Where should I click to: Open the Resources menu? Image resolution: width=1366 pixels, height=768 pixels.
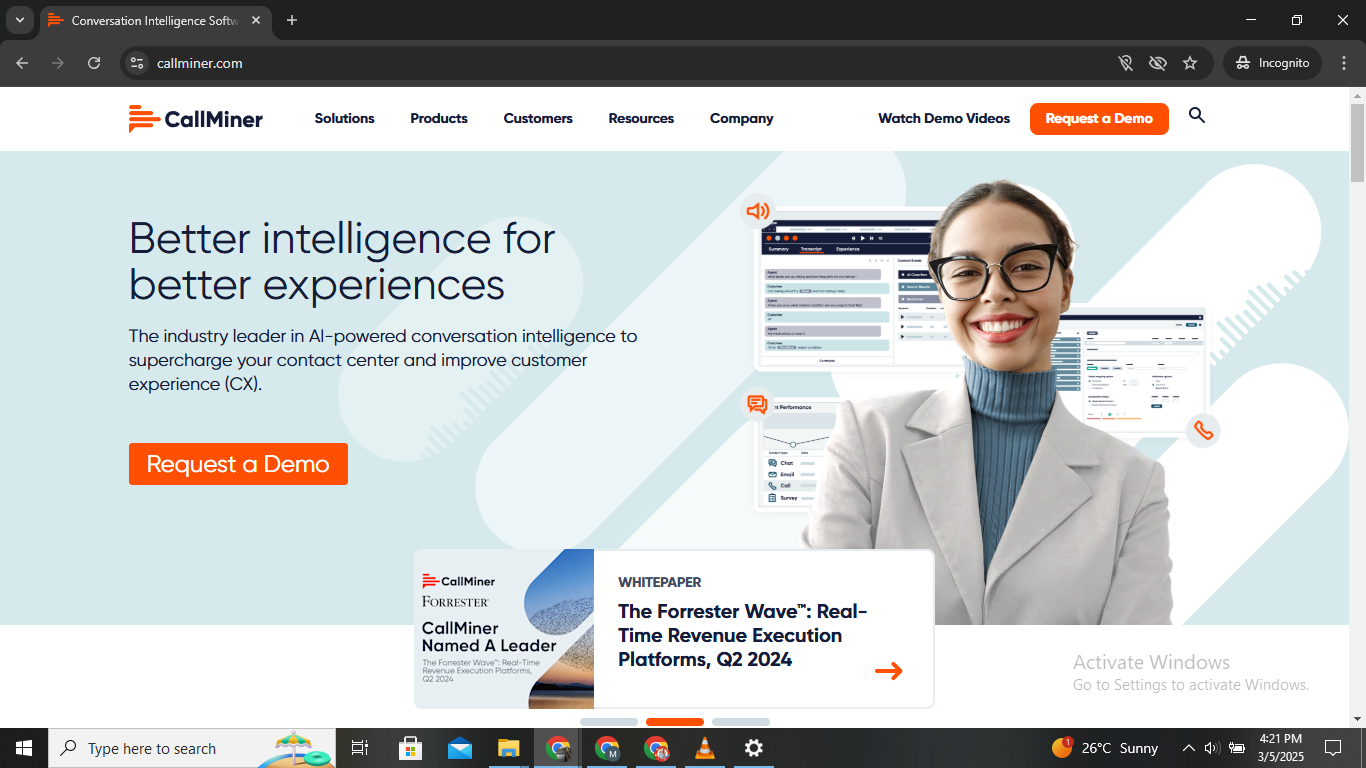(x=641, y=118)
